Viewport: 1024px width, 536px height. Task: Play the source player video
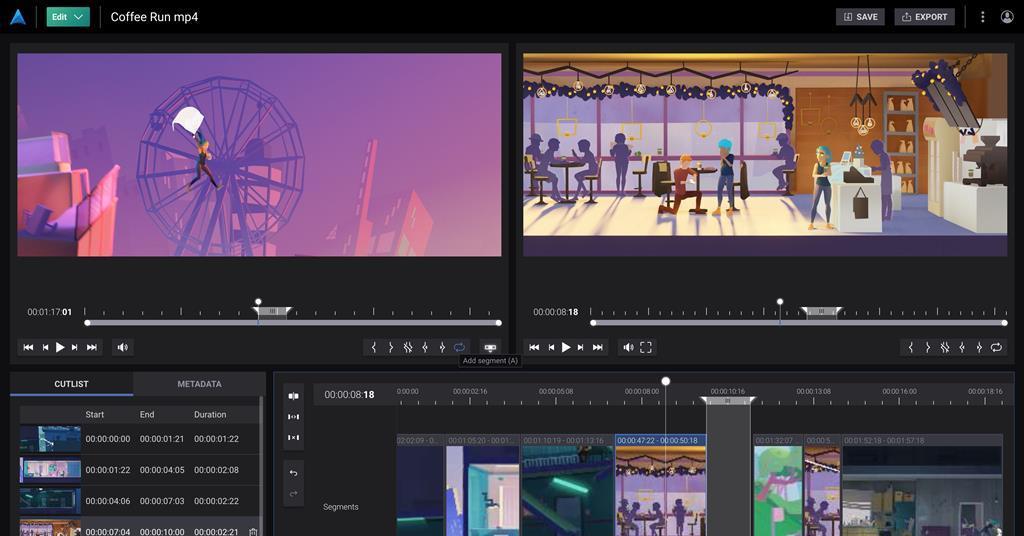pos(60,347)
